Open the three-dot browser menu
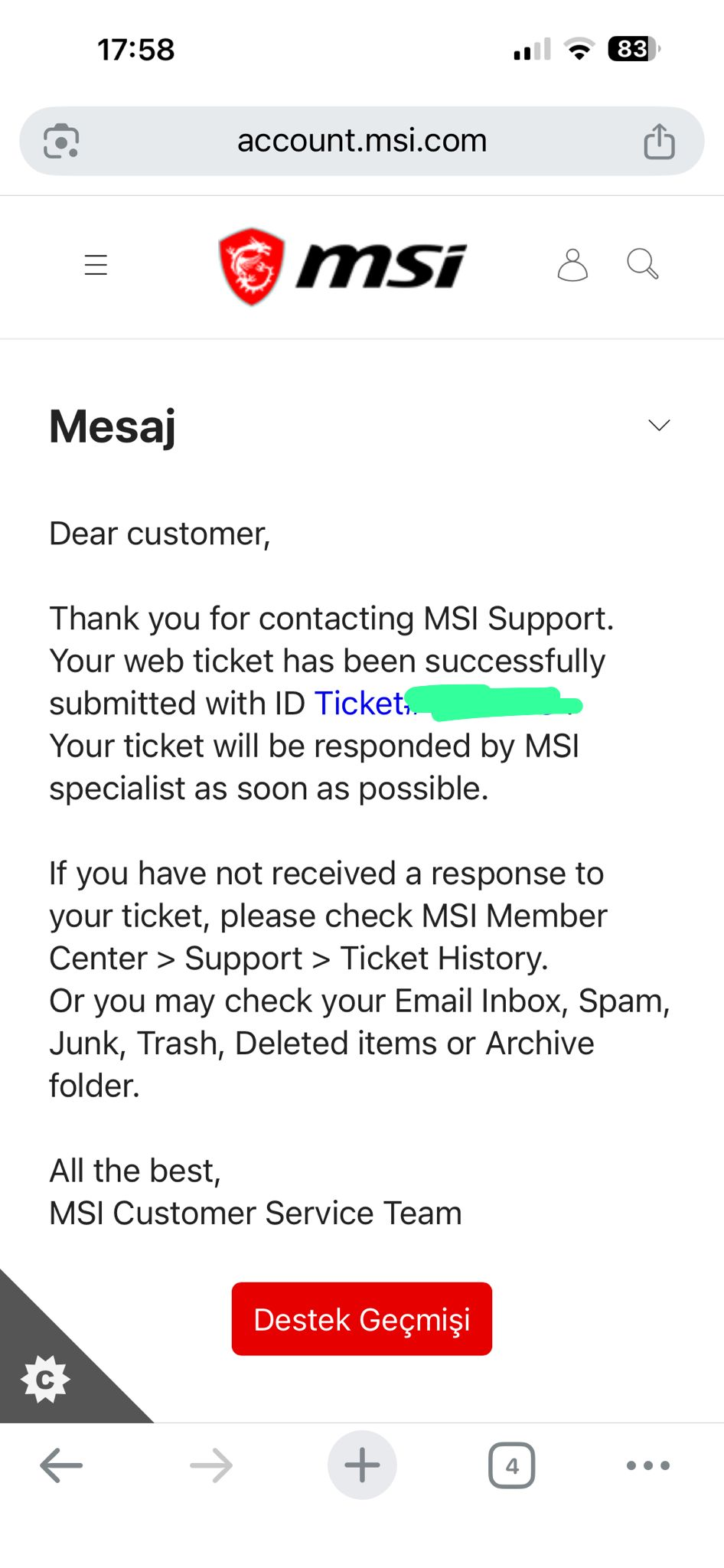724x1568 pixels. [x=647, y=1465]
